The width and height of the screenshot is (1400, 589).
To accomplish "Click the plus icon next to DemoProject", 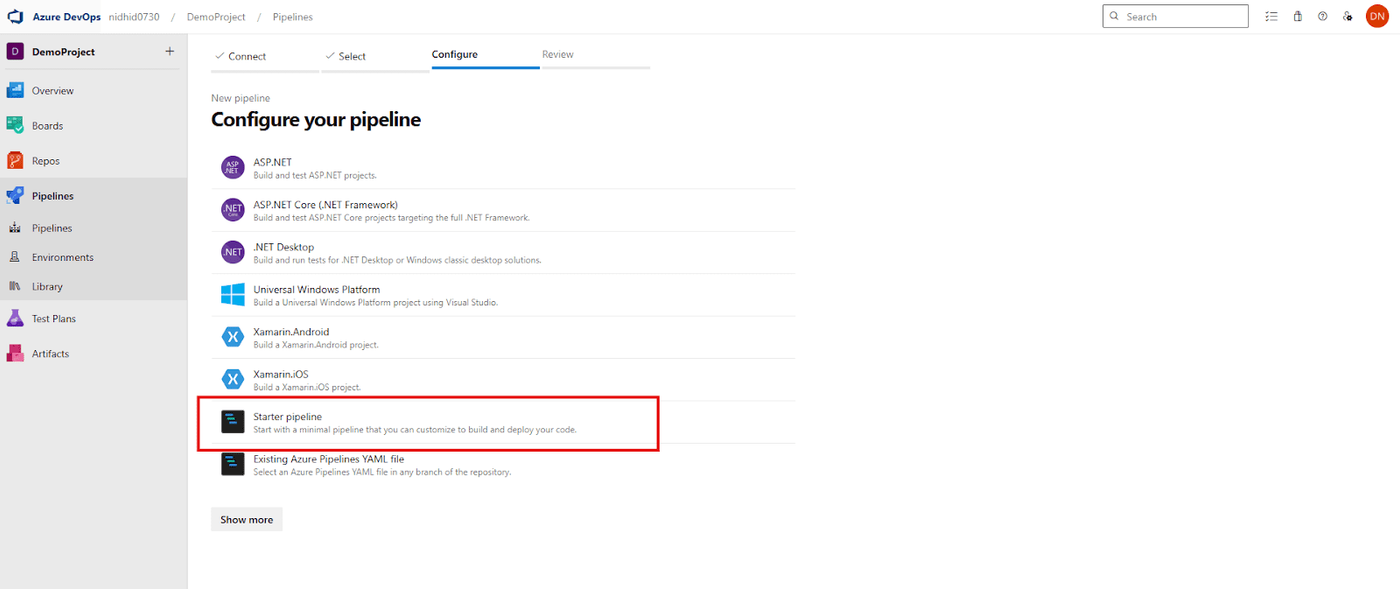I will tap(169, 51).
